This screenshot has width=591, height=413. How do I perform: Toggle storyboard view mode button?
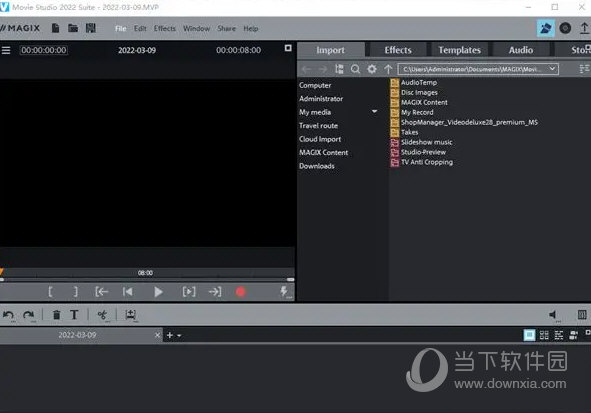pyautogui.click(x=529, y=335)
